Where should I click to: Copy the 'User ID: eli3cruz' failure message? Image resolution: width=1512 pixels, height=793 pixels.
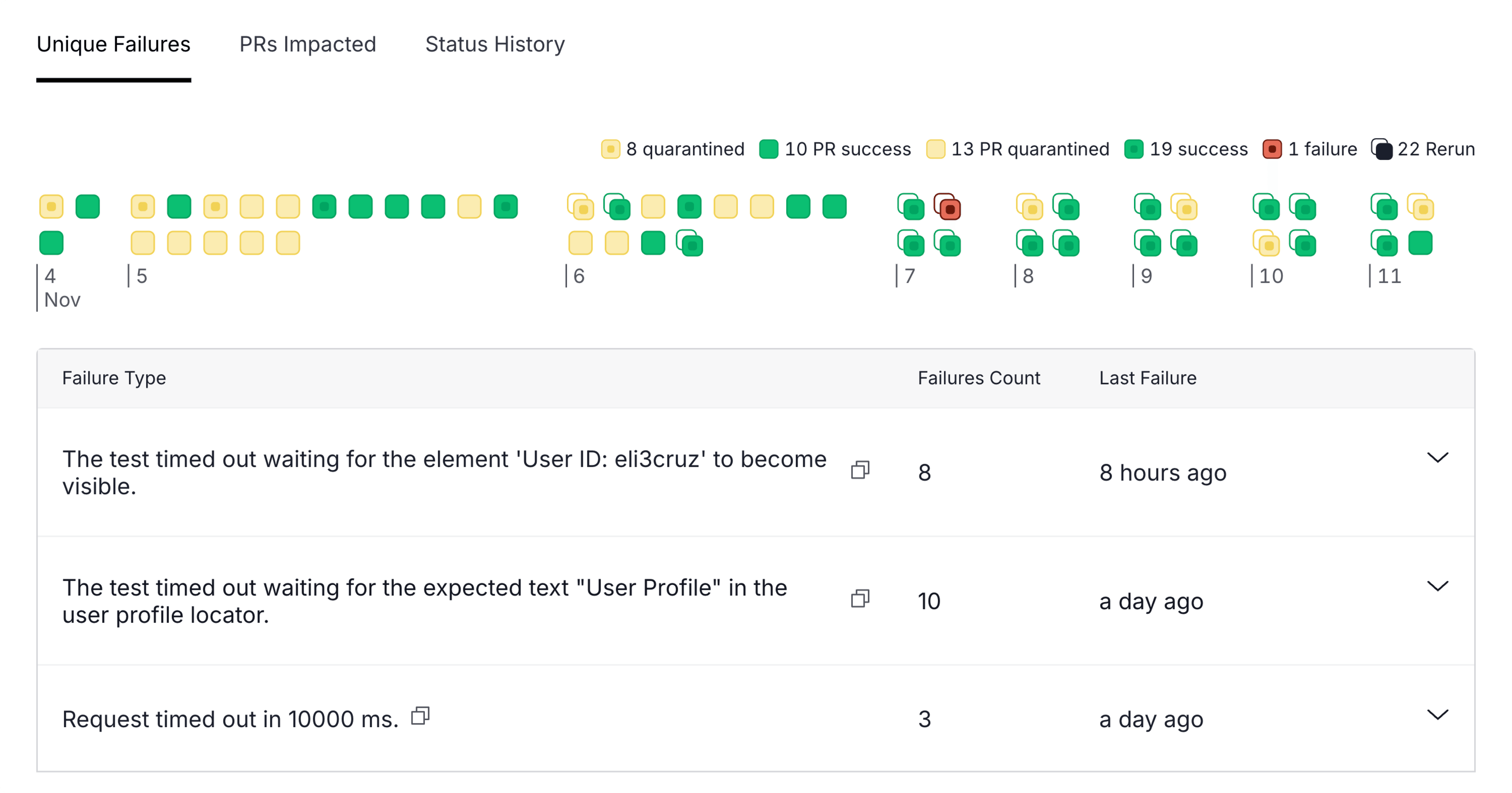pyautogui.click(x=860, y=470)
